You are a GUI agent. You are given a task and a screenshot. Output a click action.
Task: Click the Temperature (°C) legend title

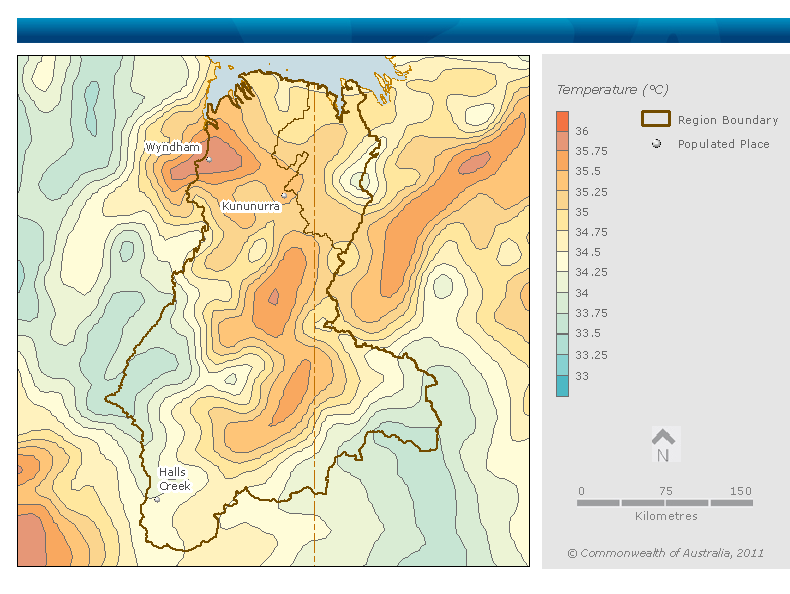[612, 90]
